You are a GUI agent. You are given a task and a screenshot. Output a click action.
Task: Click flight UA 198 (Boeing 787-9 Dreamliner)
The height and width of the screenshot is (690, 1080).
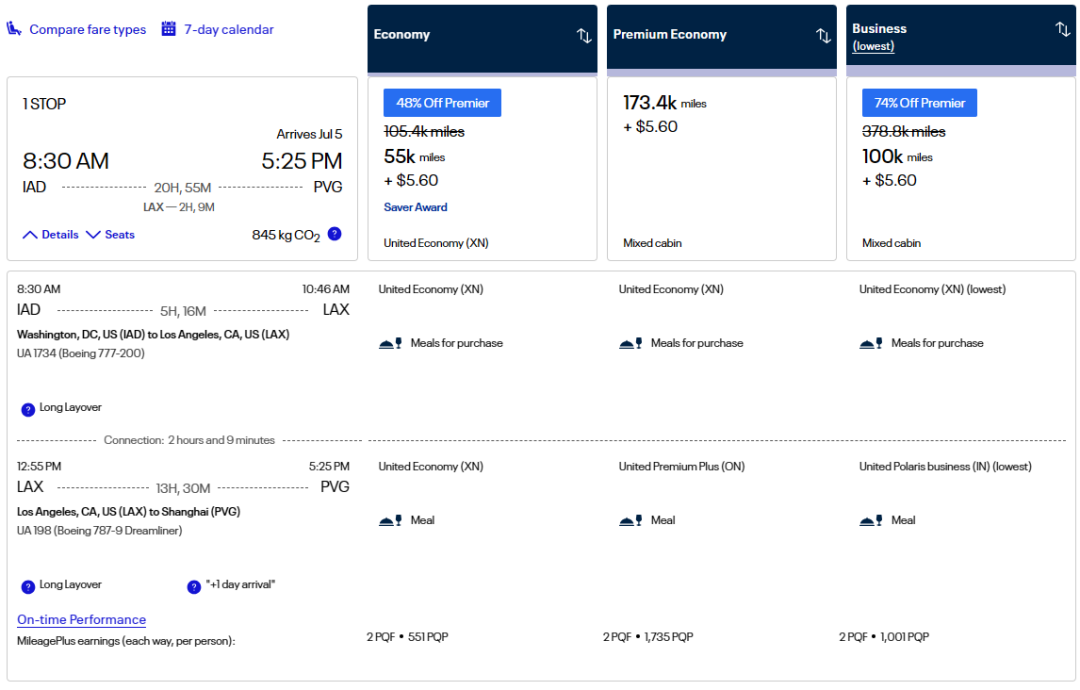click(x=100, y=531)
